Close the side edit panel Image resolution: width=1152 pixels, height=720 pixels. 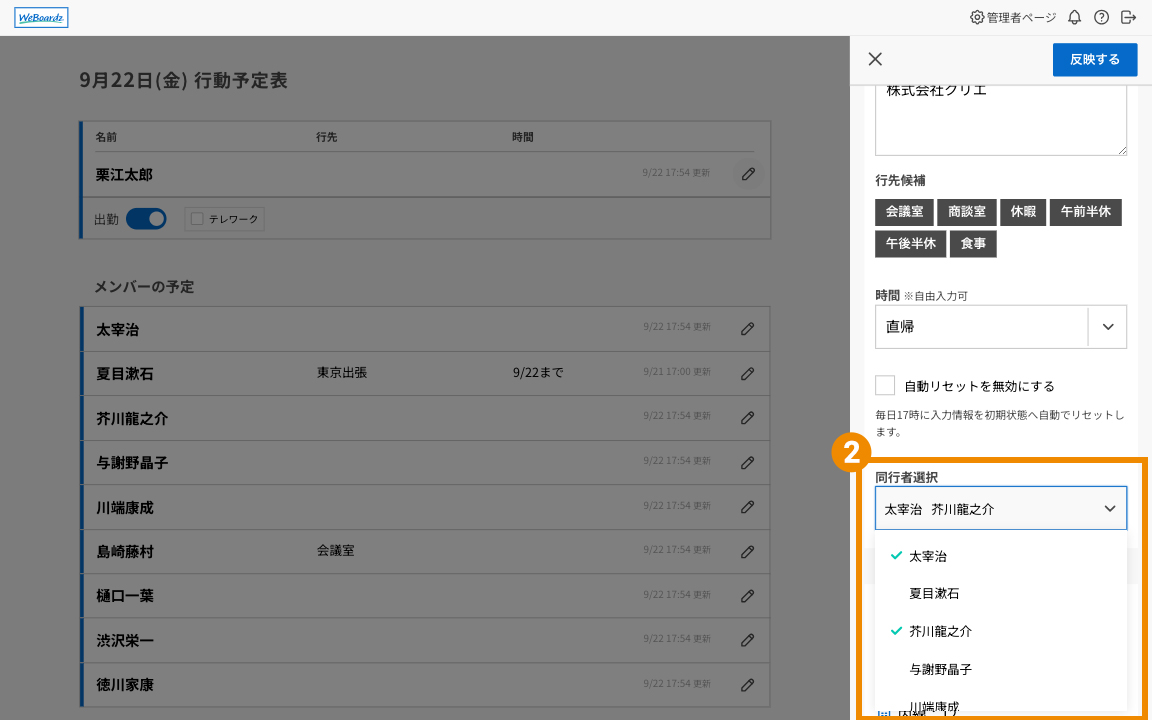(875, 59)
